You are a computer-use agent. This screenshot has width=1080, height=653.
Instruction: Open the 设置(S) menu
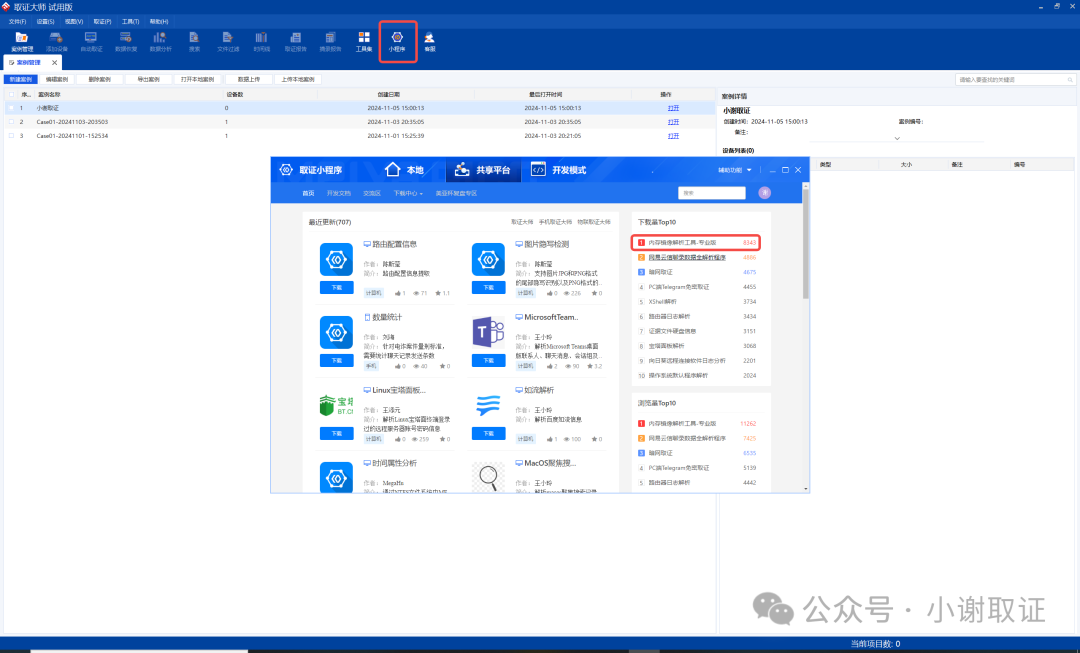[45, 22]
